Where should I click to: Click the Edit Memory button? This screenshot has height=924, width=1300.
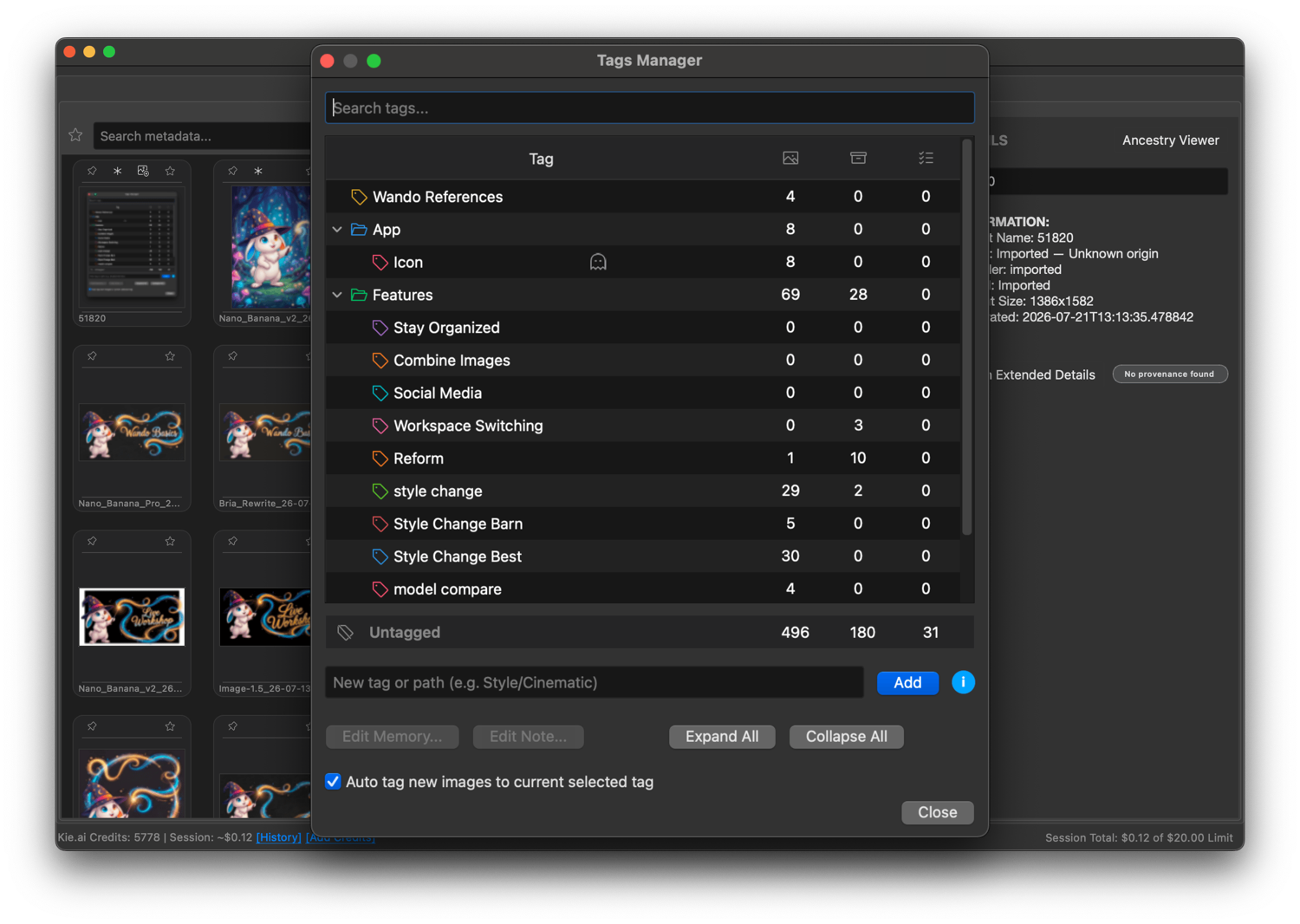[x=392, y=736]
